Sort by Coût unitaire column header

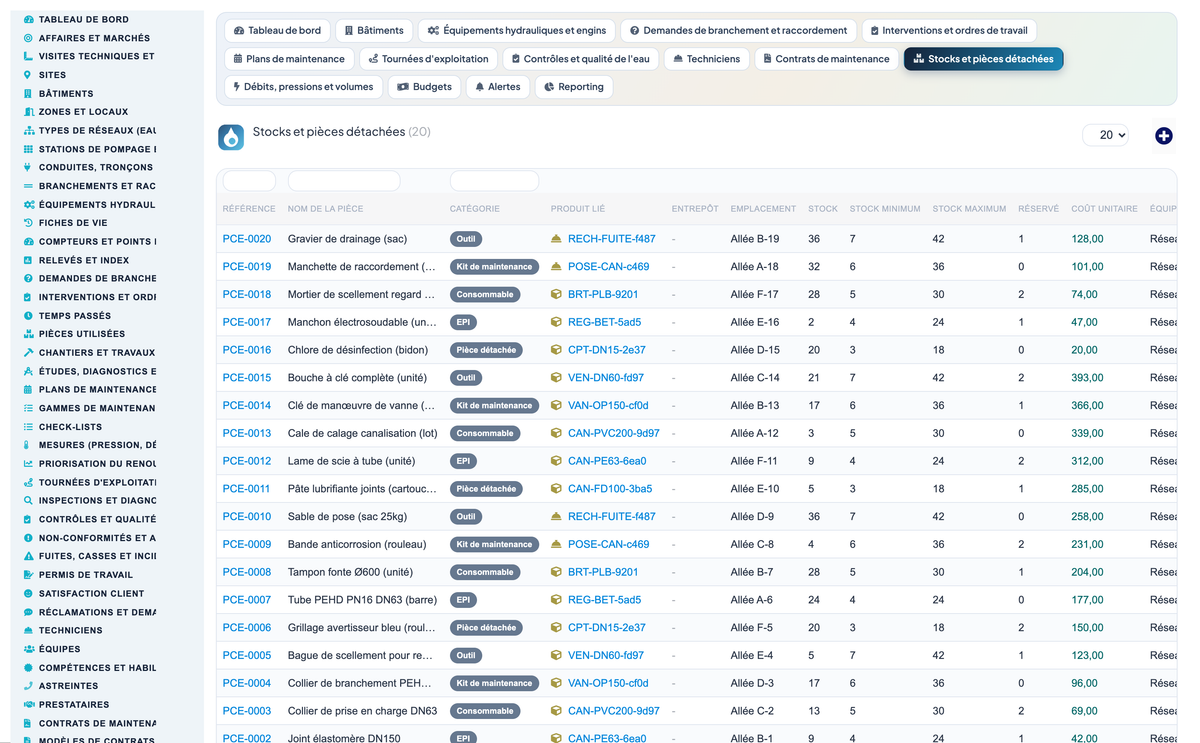tap(1104, 209)
